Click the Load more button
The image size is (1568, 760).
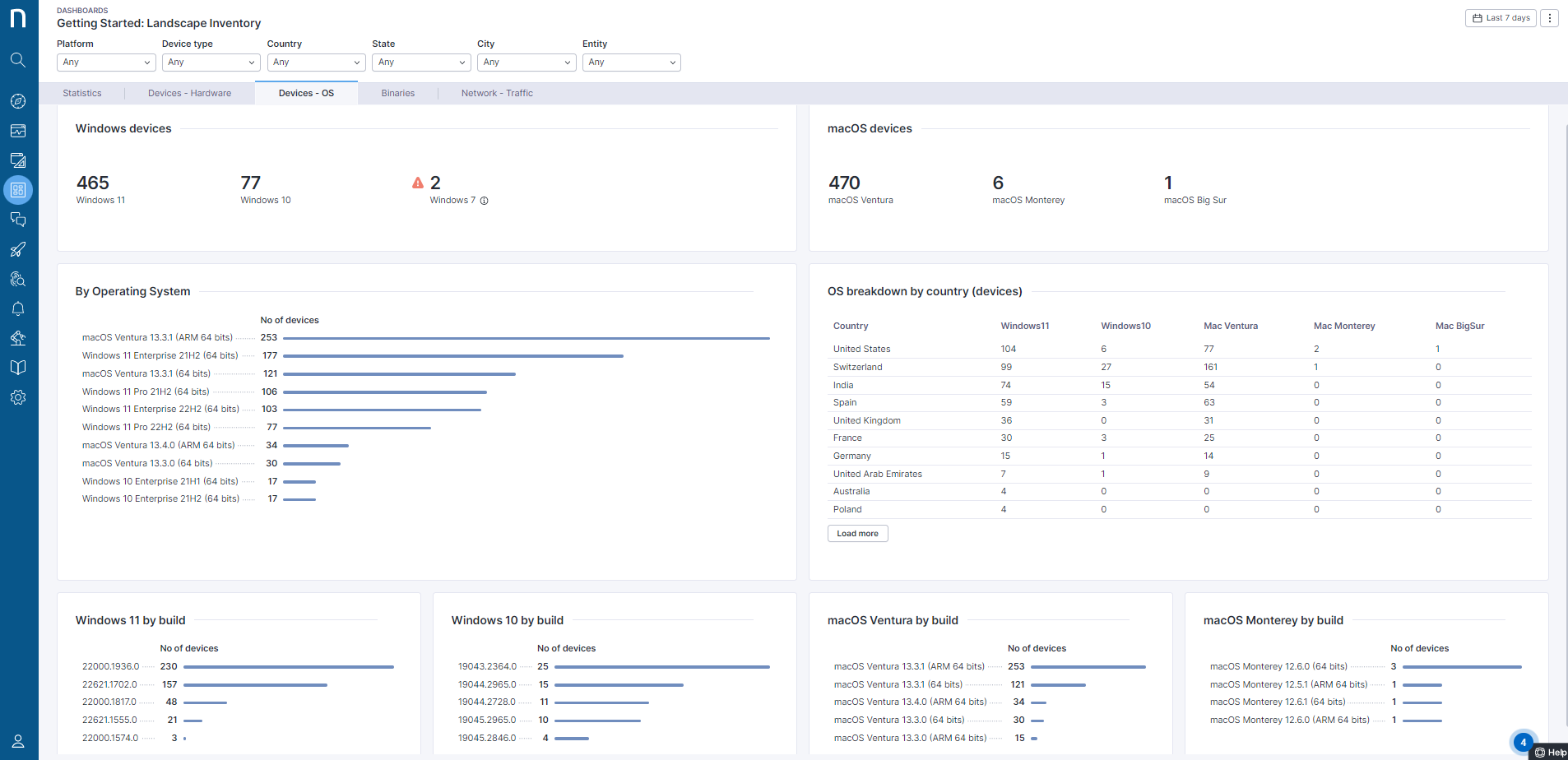point(857,534)
